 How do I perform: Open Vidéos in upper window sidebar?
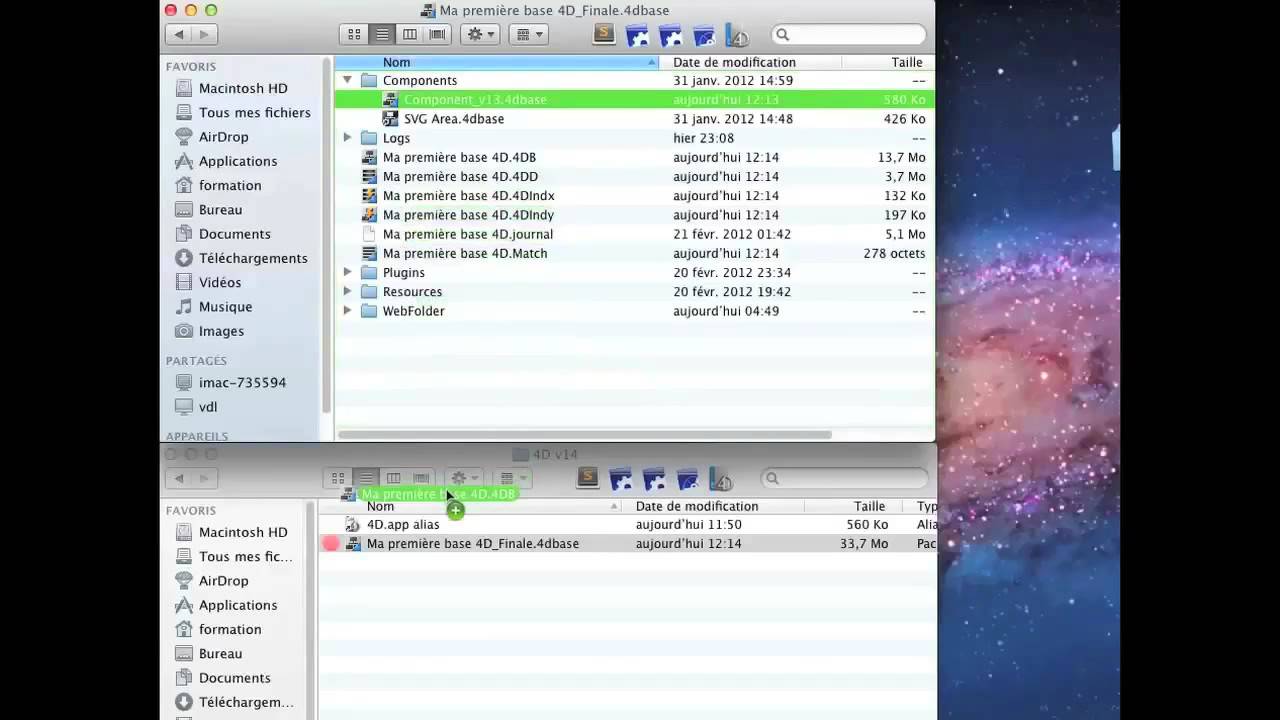(220, 282)
